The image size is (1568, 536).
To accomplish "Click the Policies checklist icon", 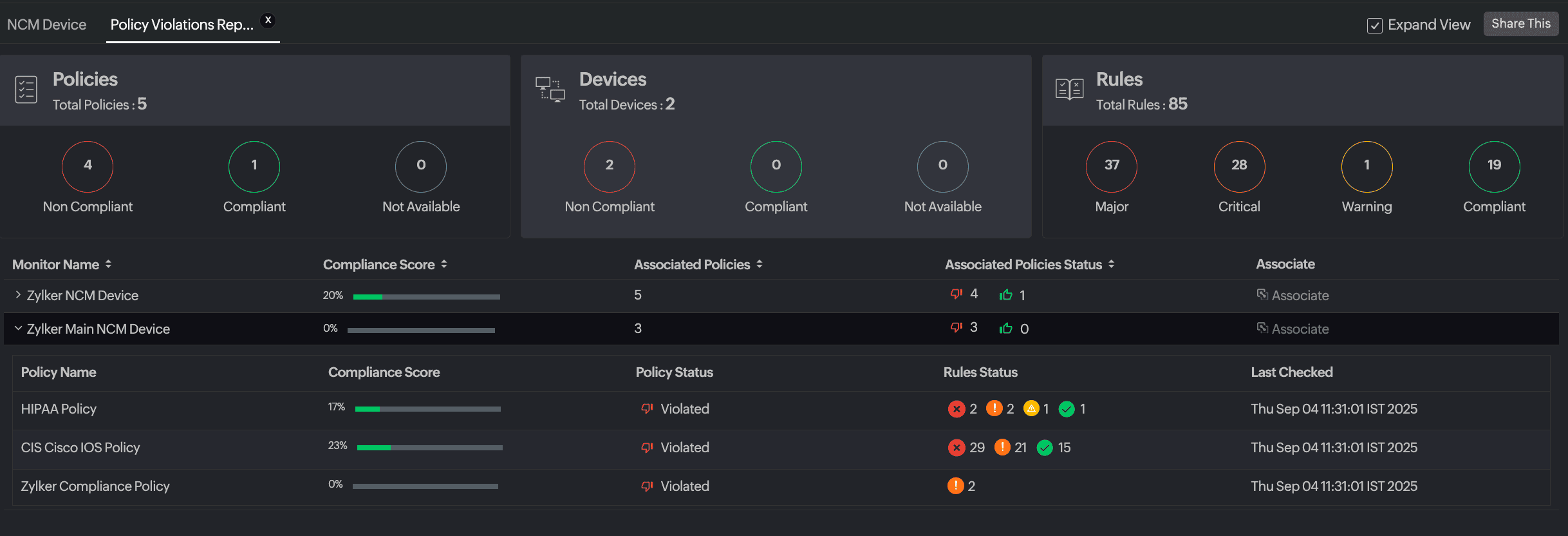I will (26, 90).
